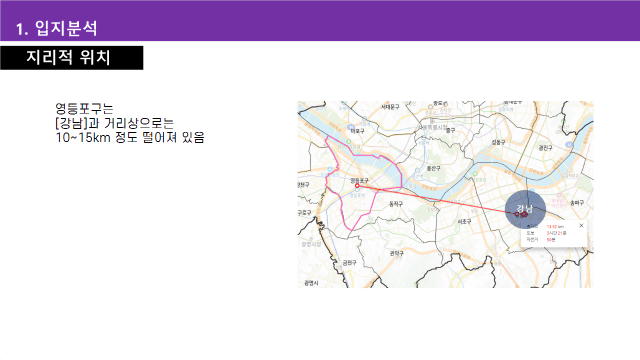Image resolution: width=640 pixels, height=360 pixels.
Task: Click the 관악구 label on the map
Action: 396,253
